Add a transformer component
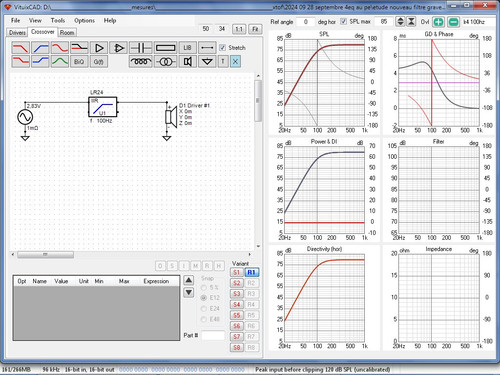The image size is (500, 375). tap(166, 61)
